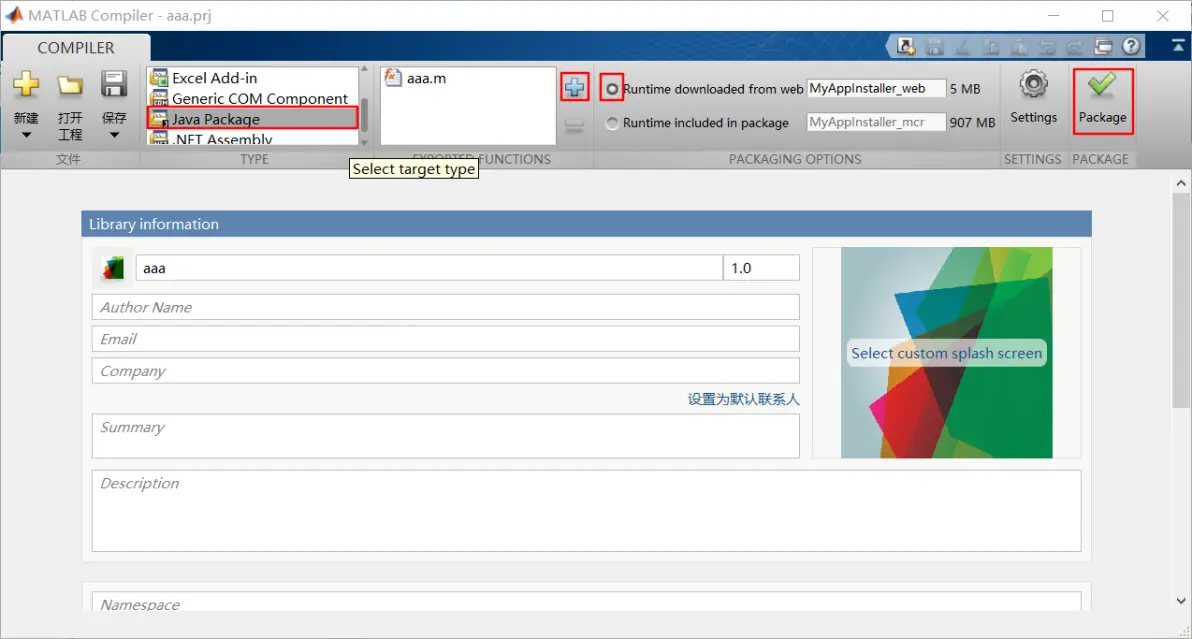The image size is (1192, 639).
Task: Select custom splash screen image
Action: [x=946, y=353]
